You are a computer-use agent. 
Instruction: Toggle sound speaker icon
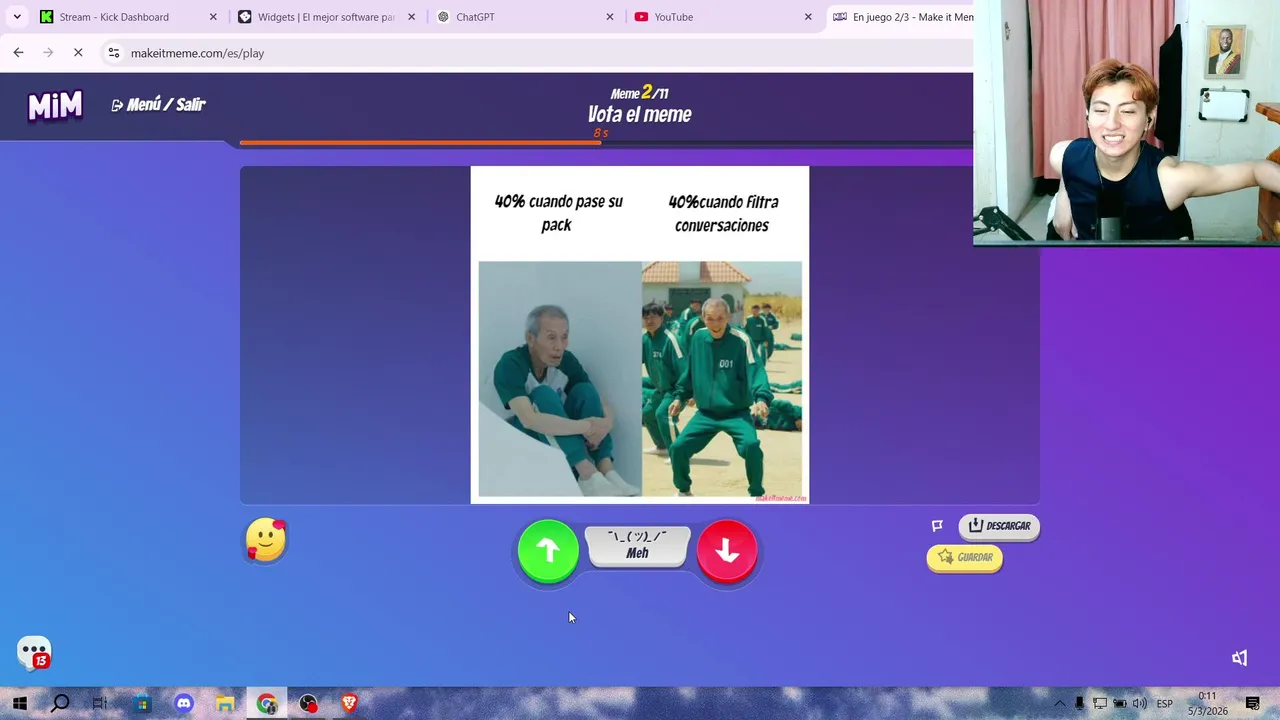[x=1240, y=657]
